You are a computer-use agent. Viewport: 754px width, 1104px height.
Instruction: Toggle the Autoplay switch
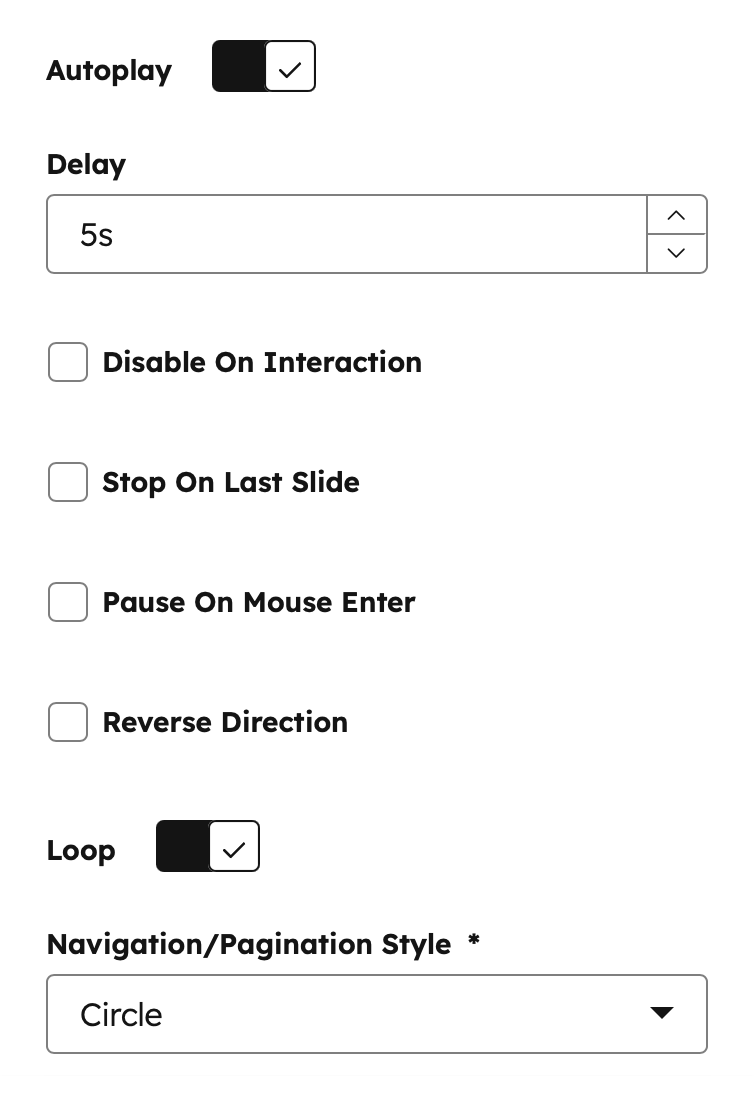coord(263,66)
